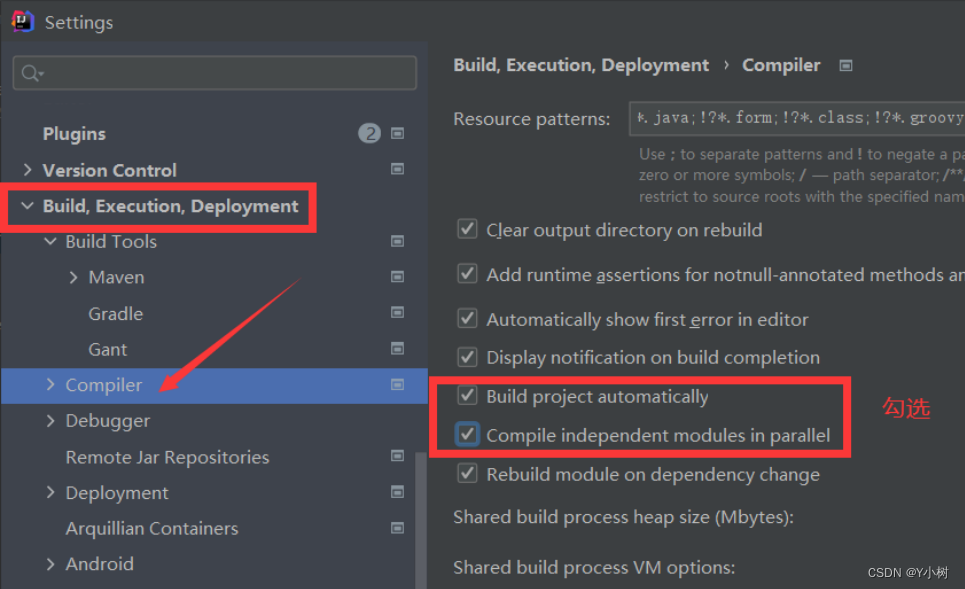Toggle Compile independent modules in parallel
Viewport: 965px width, 589px height.
467,434
